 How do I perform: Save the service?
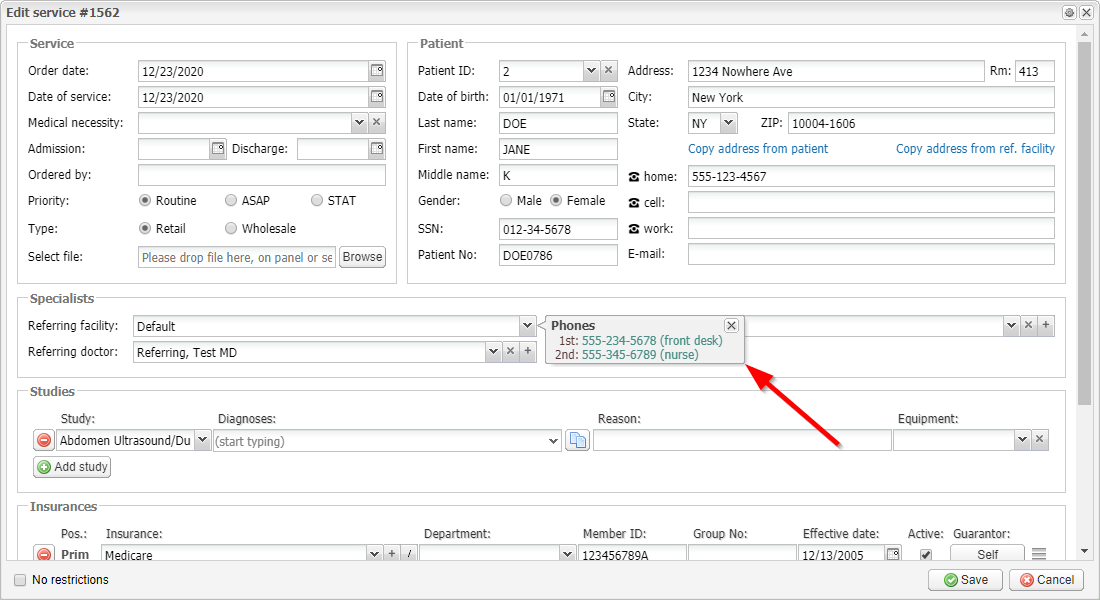click(x=967, y=580)
